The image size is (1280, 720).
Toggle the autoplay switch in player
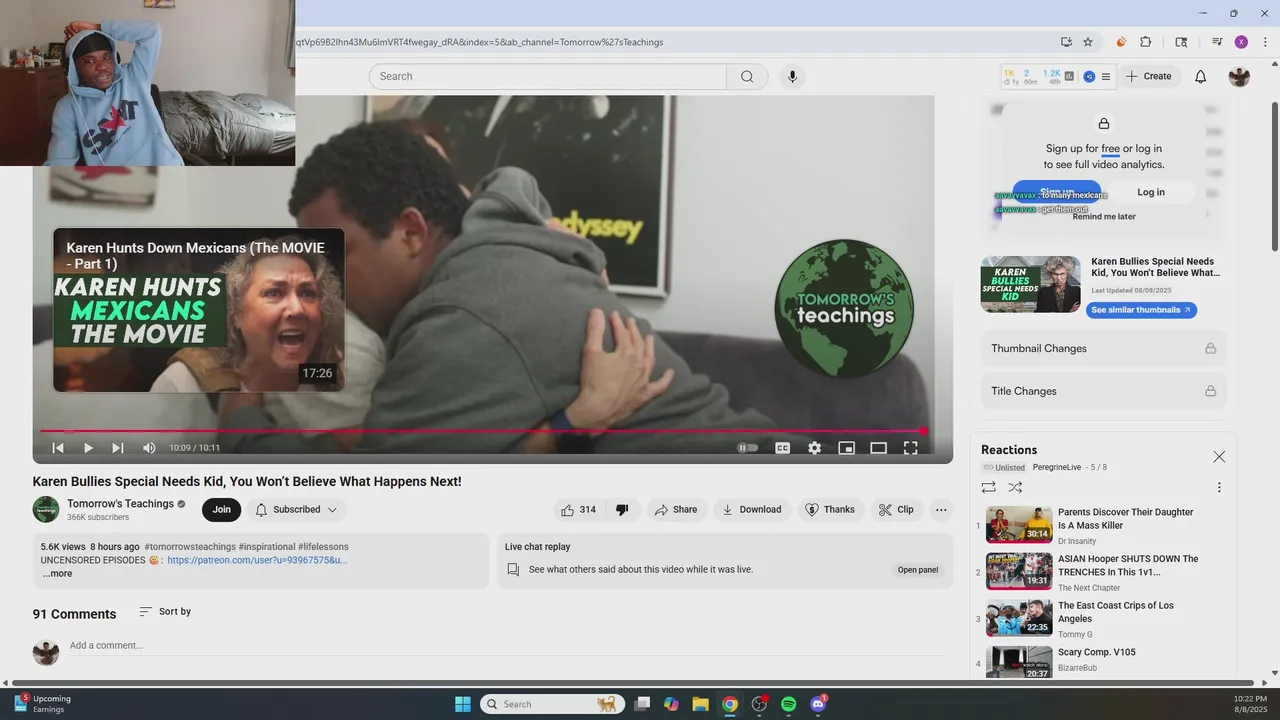748,448
